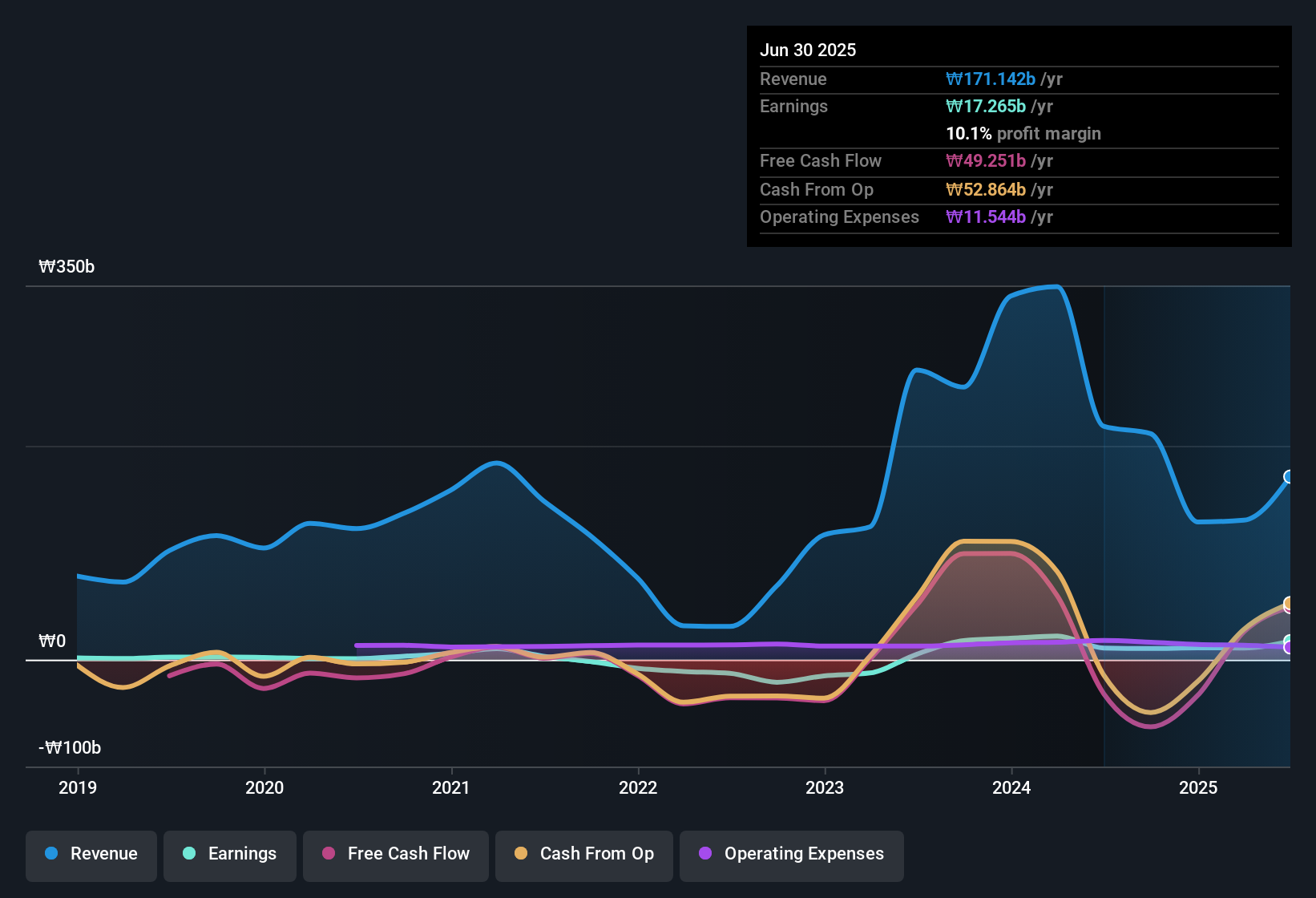Click the 2021 x-axis label
The height and width of the screenshot is (898, 1316).
click(x=451, y=787)
